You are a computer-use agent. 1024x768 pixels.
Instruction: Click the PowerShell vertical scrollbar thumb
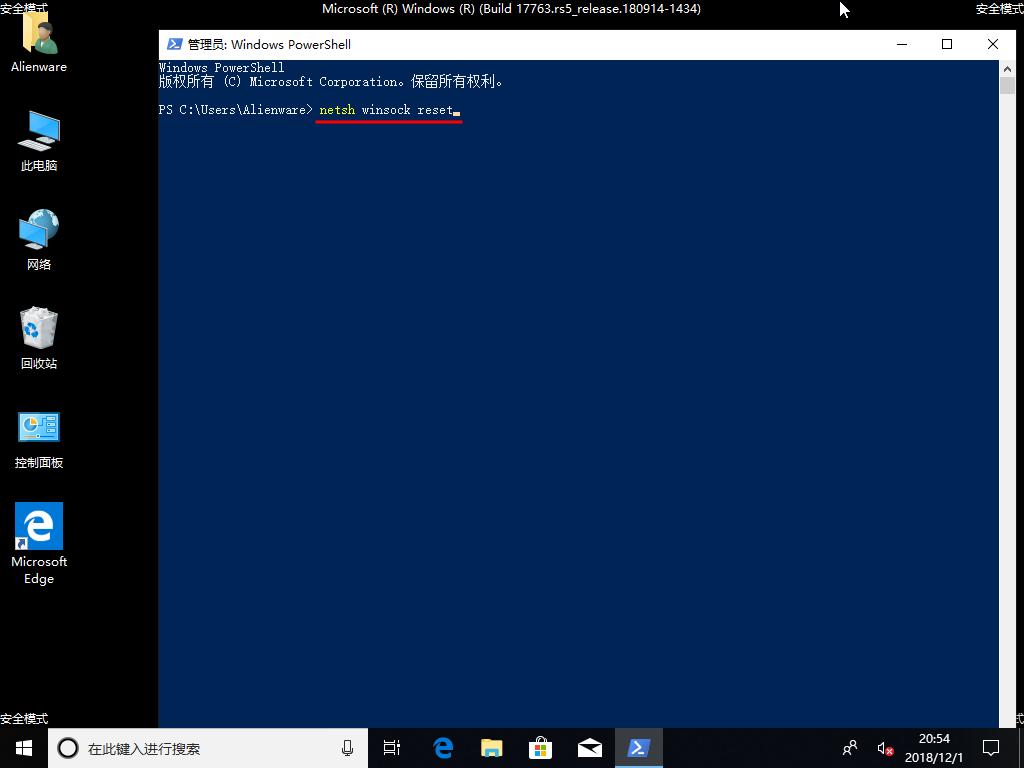(1007, 86)
